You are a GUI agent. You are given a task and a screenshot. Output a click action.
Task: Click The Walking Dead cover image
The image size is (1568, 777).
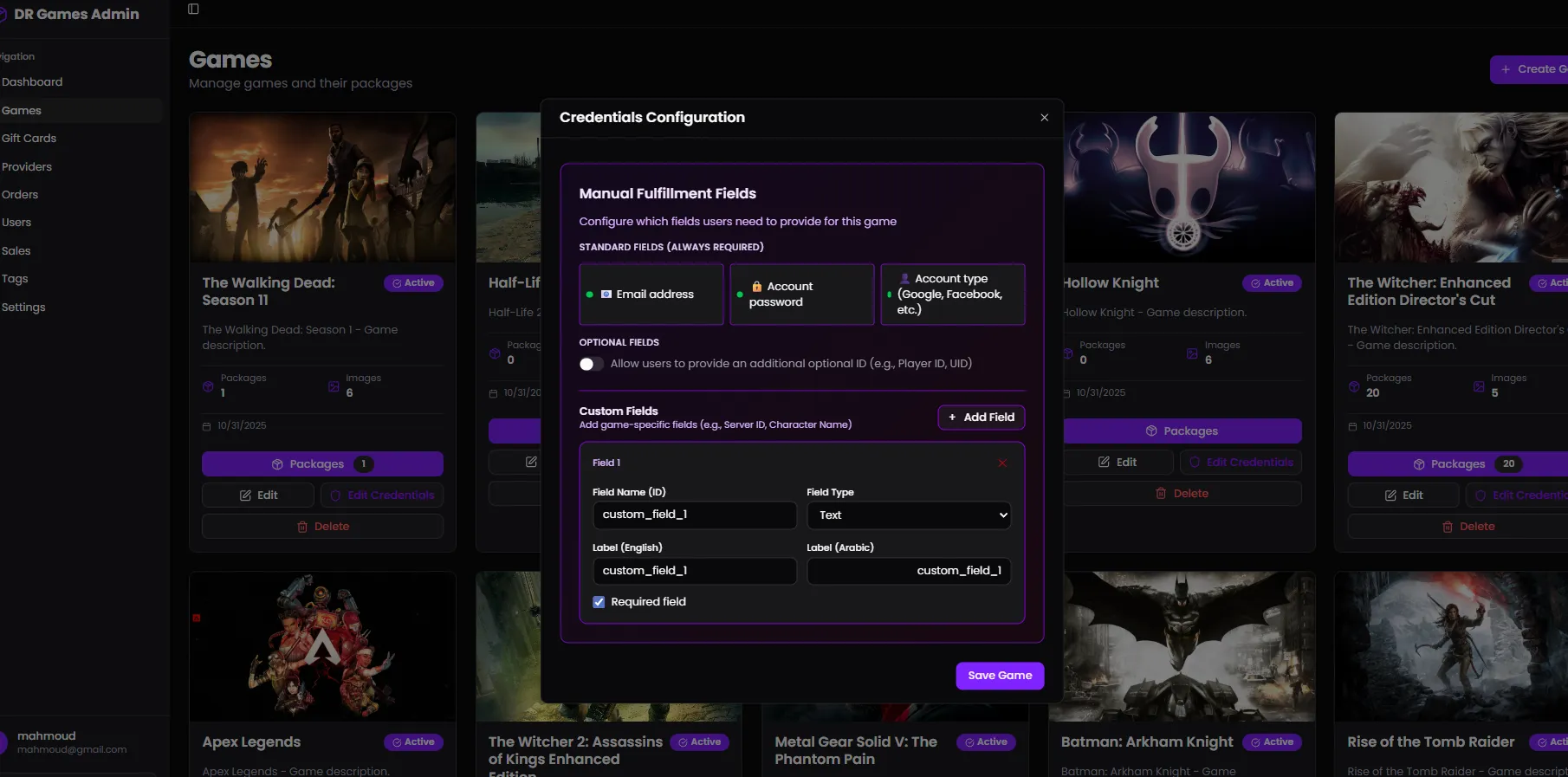point(322,187)
